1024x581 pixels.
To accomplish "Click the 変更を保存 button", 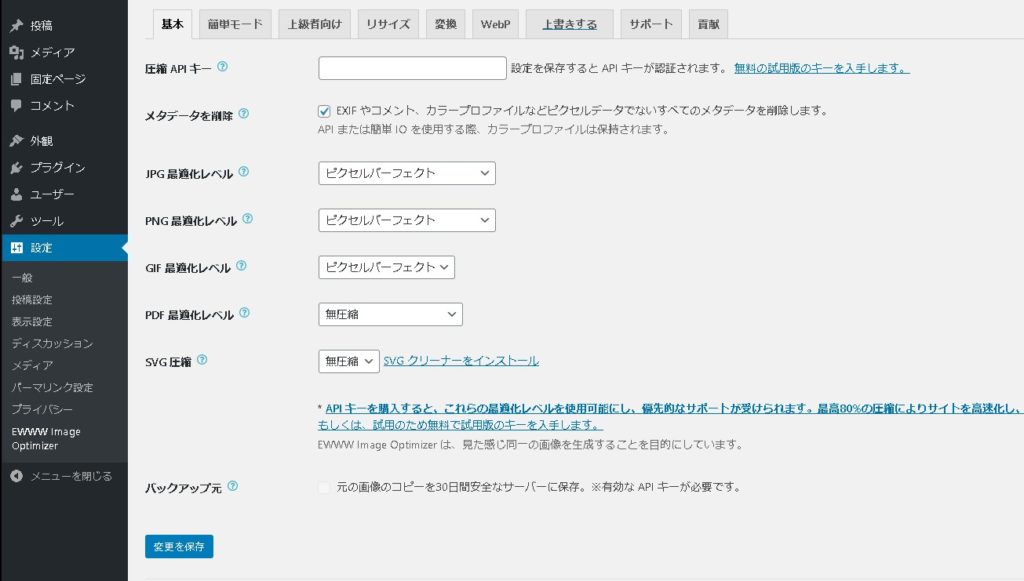I will (x=179, y=547).
